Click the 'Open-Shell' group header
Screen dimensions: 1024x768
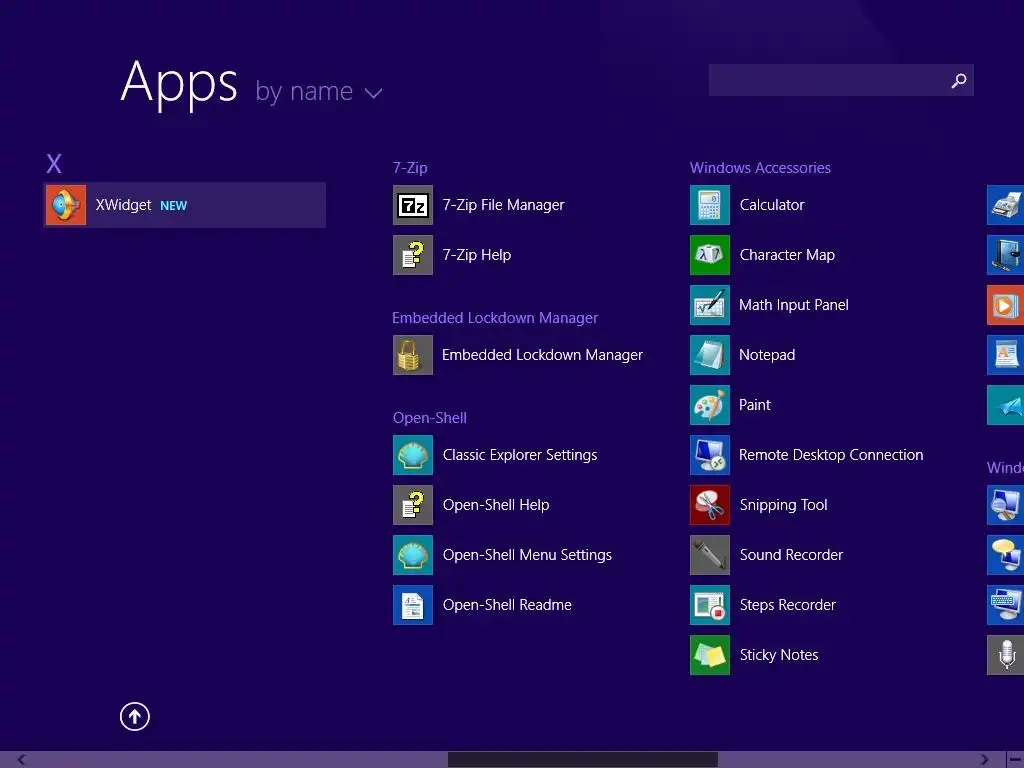pos(430,418)
